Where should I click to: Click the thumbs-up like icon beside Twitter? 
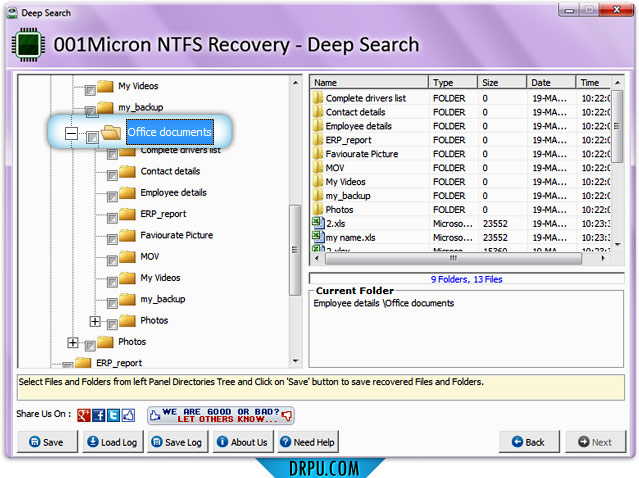128,415
